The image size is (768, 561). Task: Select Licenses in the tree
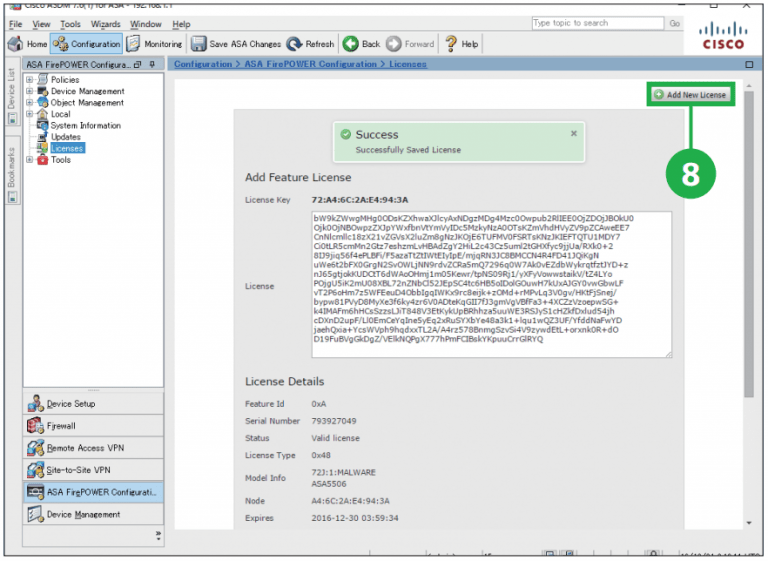67,148
